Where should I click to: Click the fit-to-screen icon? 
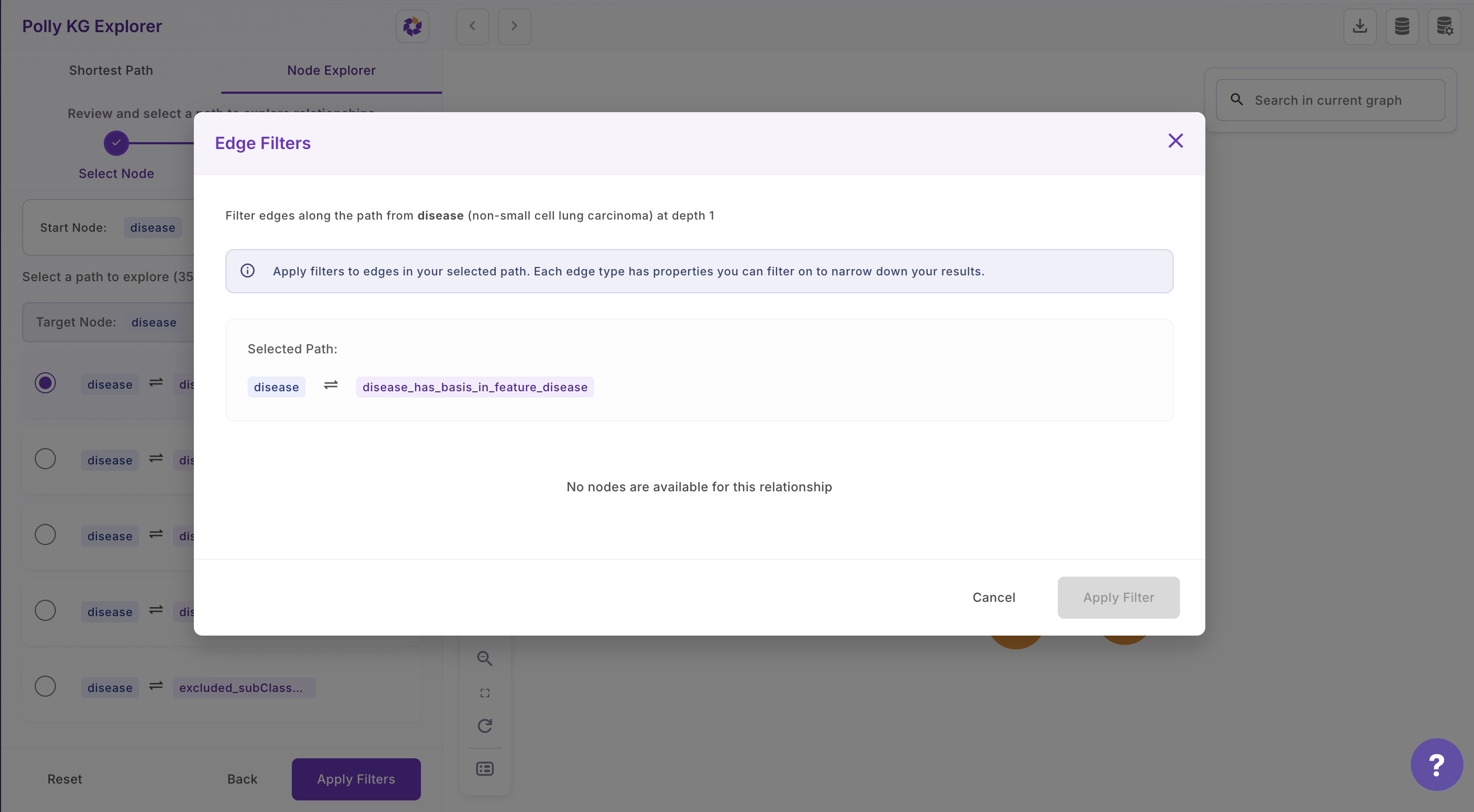tap(485, 693)
